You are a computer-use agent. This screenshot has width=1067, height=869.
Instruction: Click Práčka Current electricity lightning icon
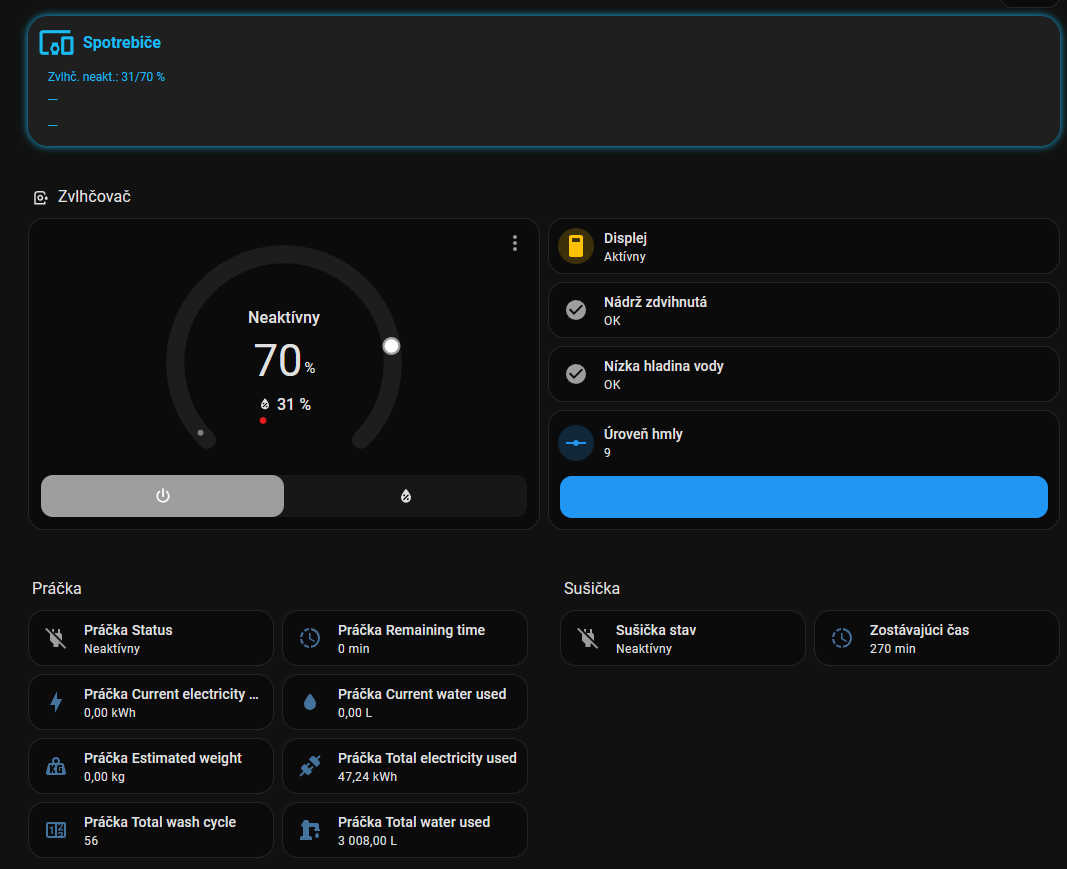[x=56, y=702]
